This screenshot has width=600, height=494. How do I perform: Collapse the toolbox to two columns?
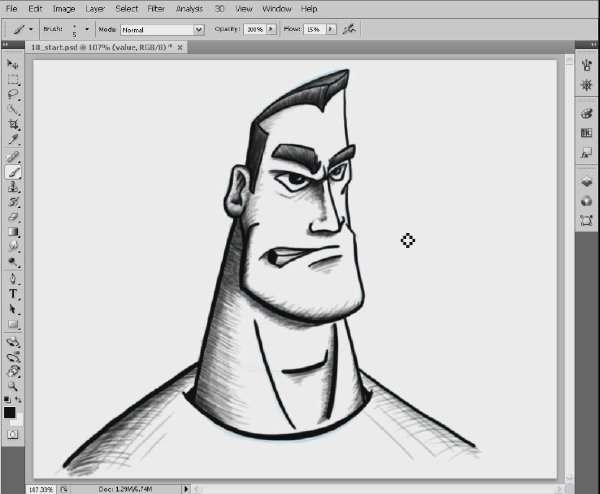tap(5, 44)
